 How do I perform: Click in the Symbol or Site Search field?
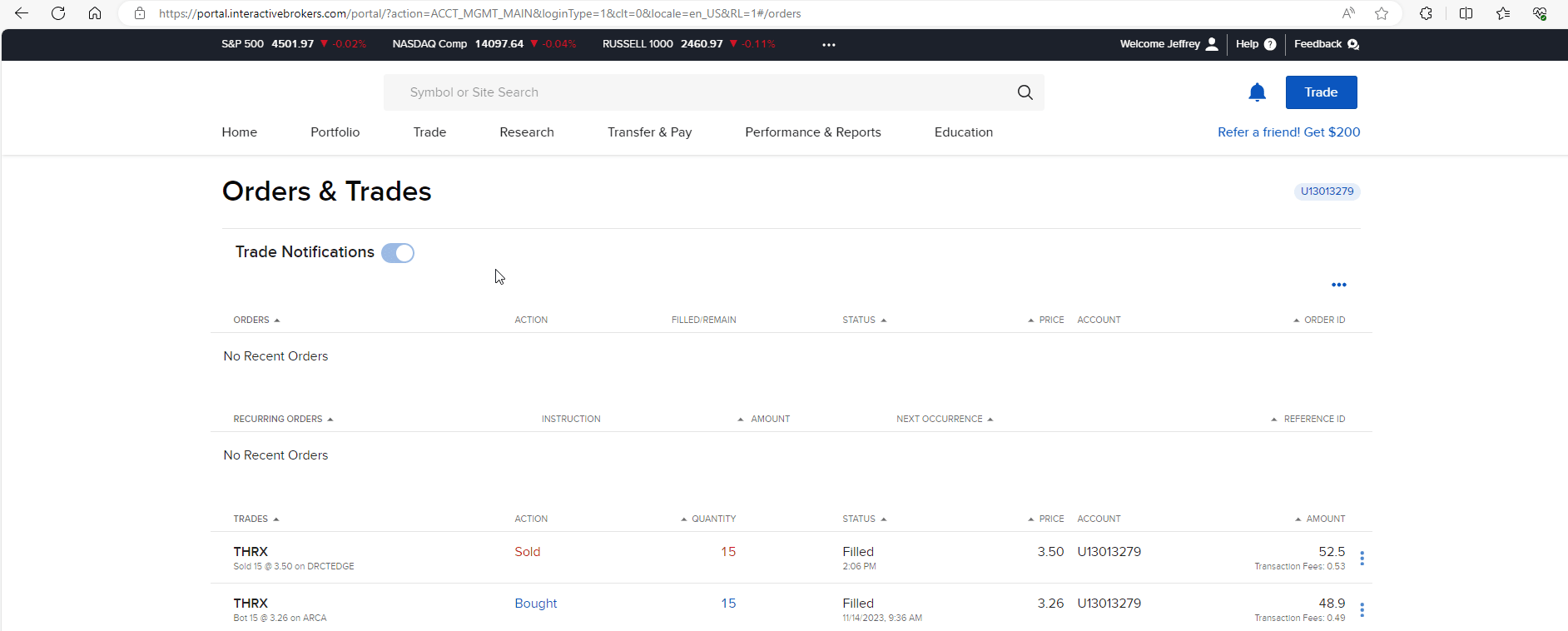[x=699, y=92]
